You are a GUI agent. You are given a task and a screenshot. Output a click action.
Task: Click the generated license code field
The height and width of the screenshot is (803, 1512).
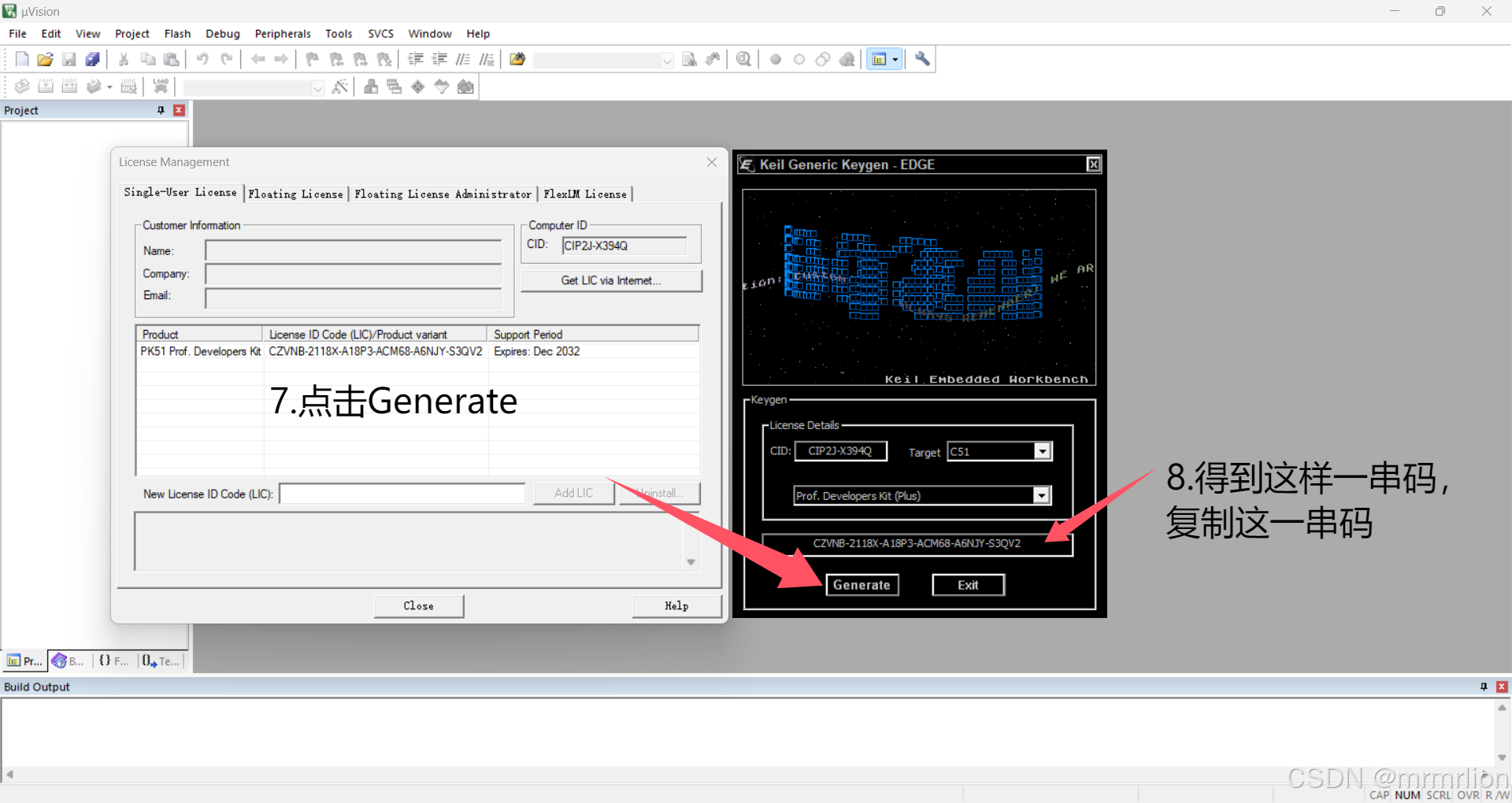click(x=917, y=543)
